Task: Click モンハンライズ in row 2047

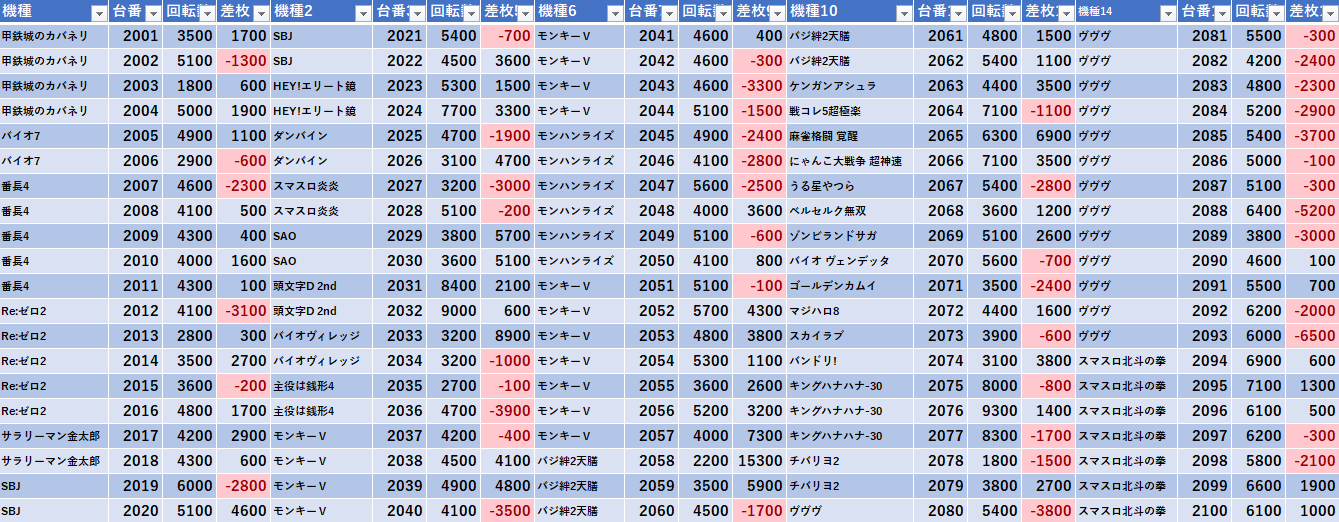Action: click(579, 186)
